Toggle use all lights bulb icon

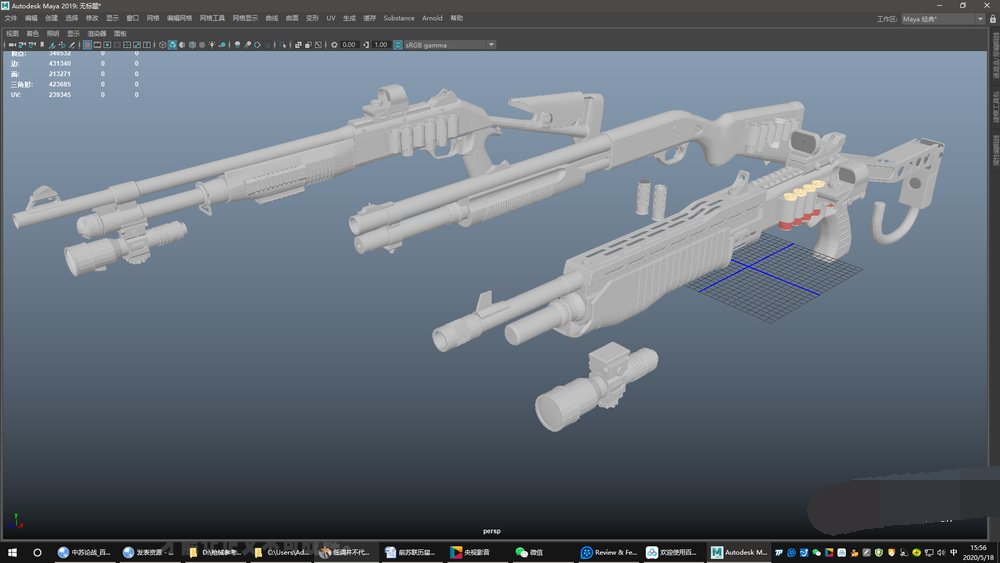[x=211, y=45]
